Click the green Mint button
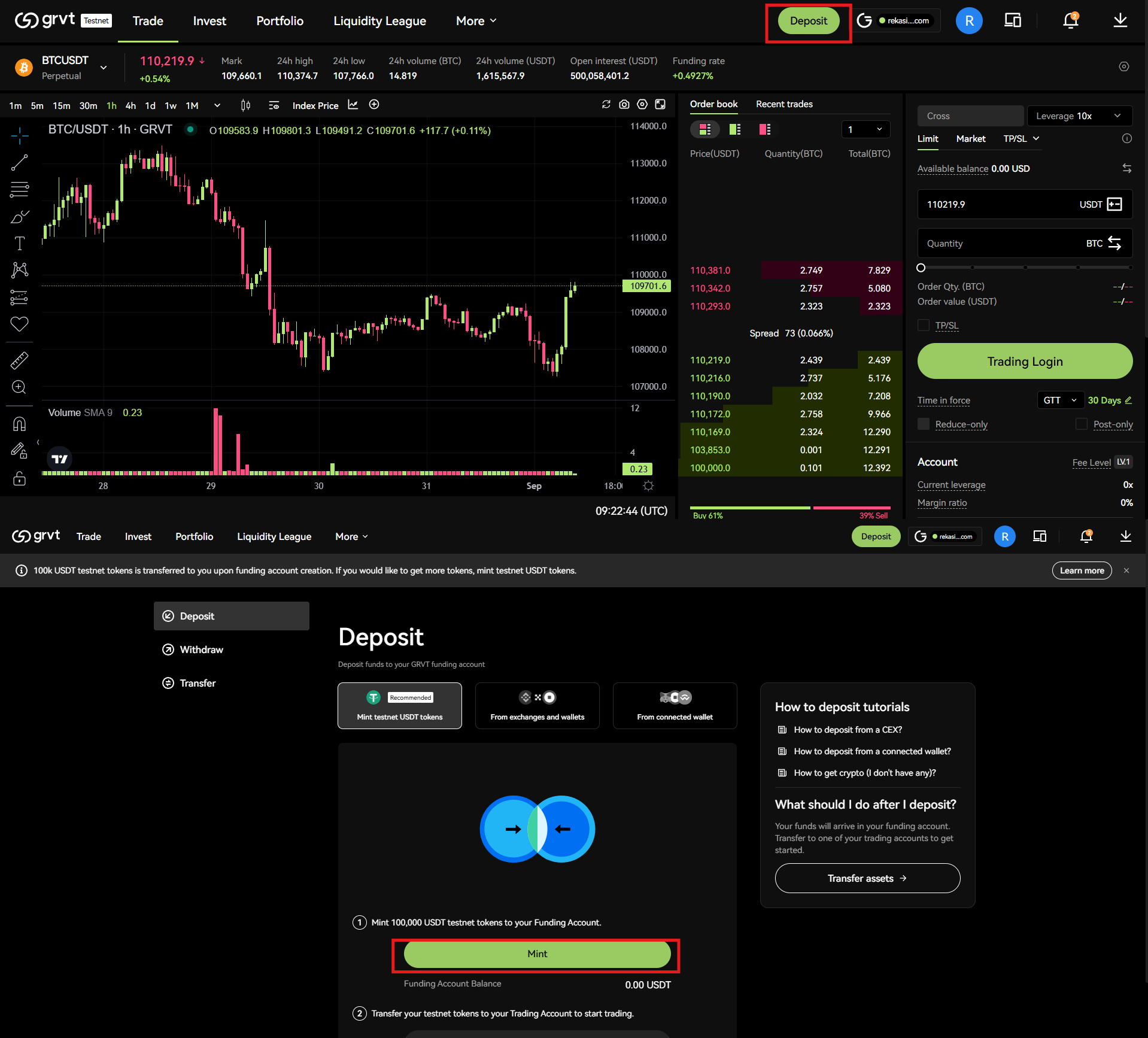The image size is (1148, 1038). pyautogui.click(x=537, y=954)
